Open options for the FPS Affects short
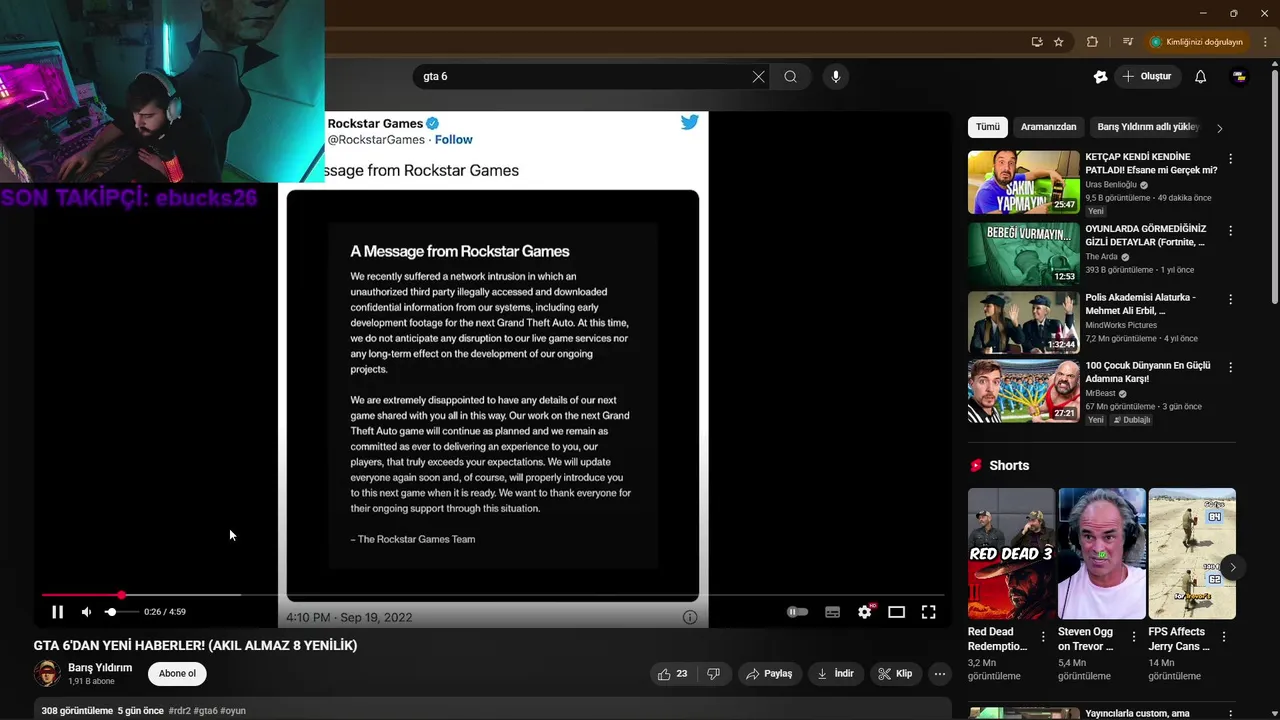The height and width of the screenshot is (720, 1280). click(1224, 637)
